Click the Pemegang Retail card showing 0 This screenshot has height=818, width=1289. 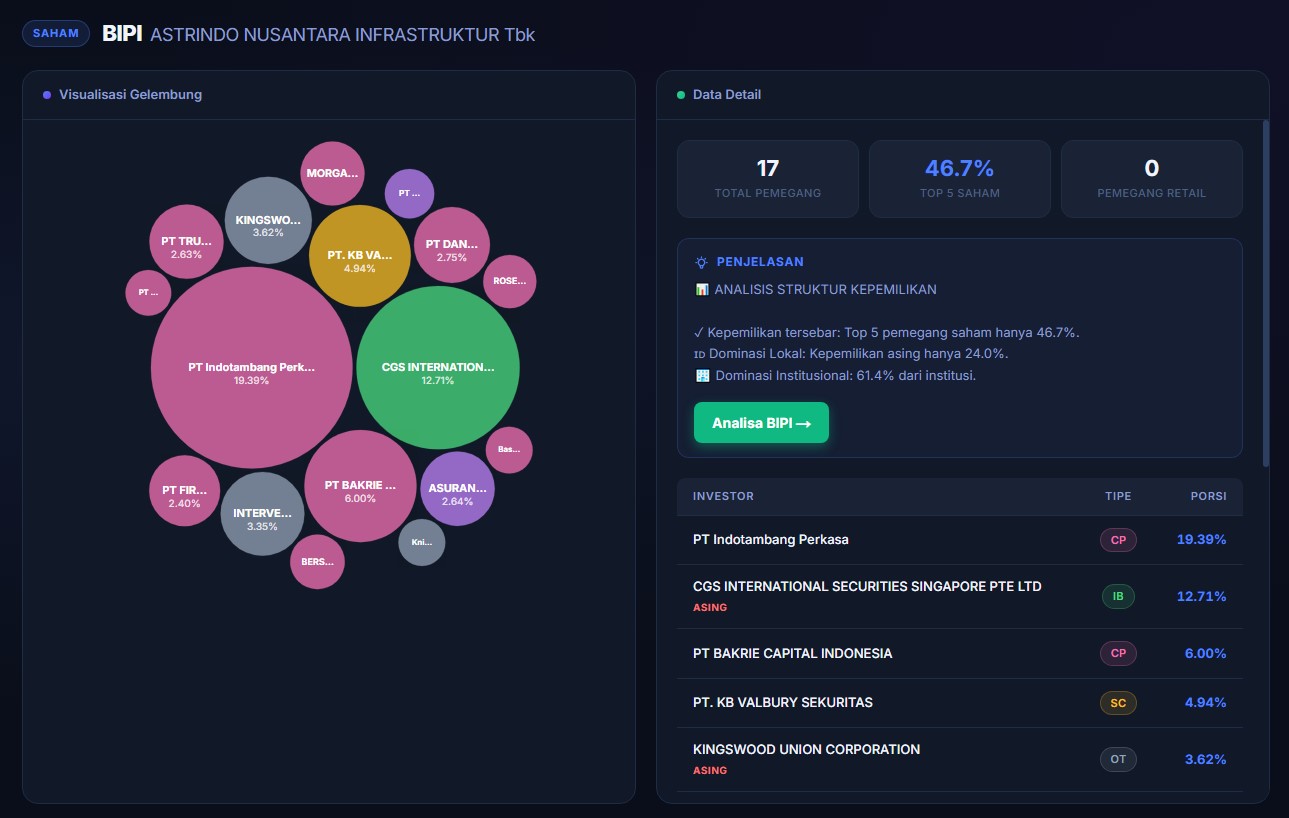click(1152, 178)
